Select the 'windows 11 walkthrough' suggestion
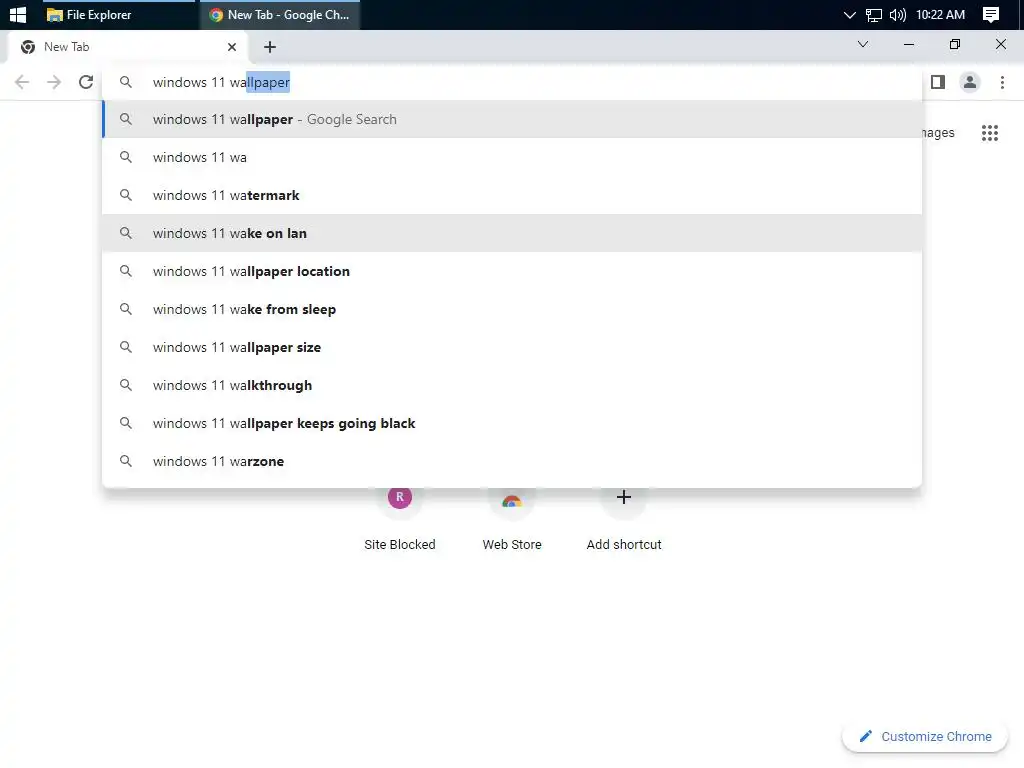The height and width of the screenshot is (768, 1024). coord(512,385)
